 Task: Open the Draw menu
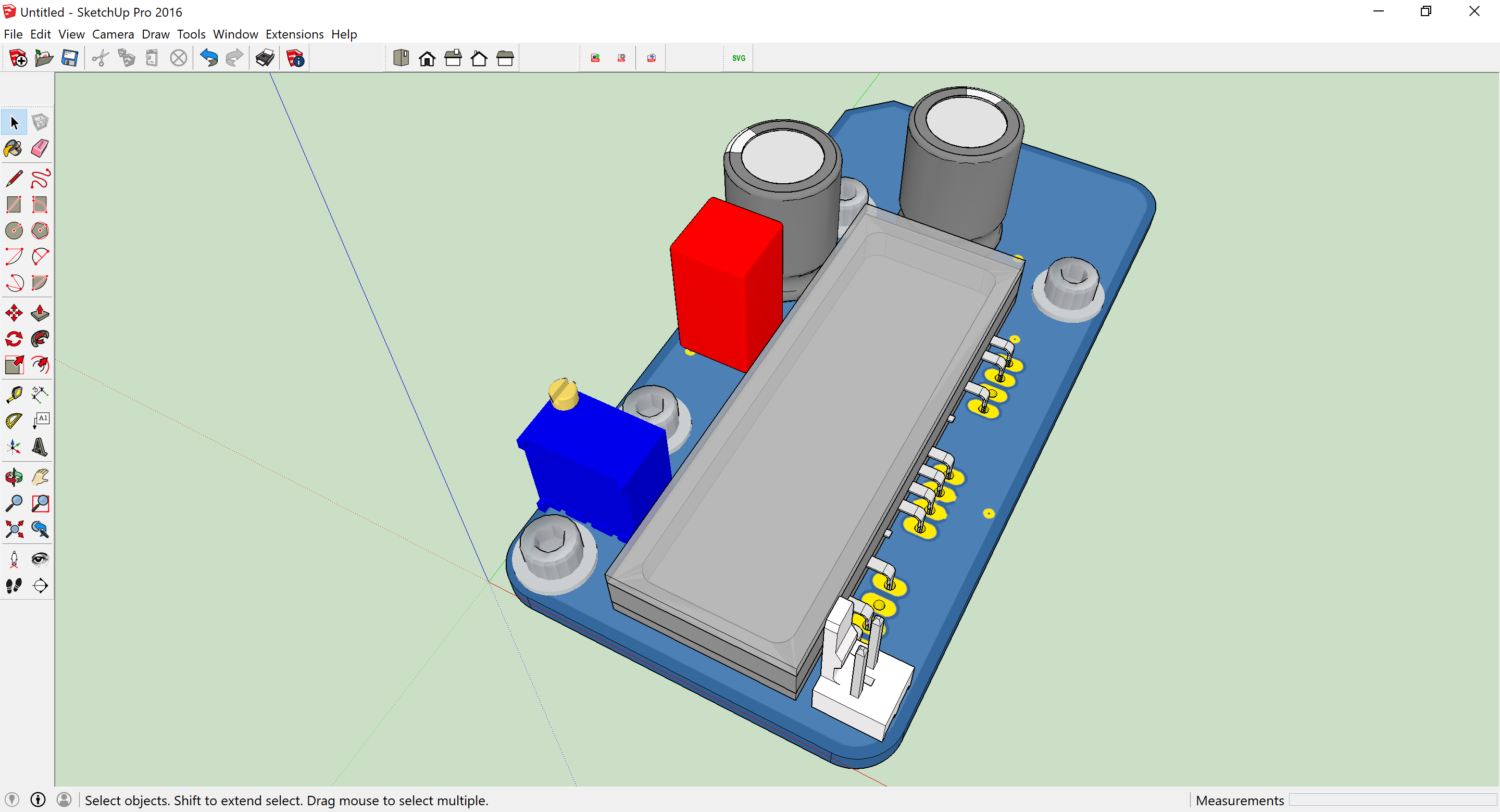156,34
